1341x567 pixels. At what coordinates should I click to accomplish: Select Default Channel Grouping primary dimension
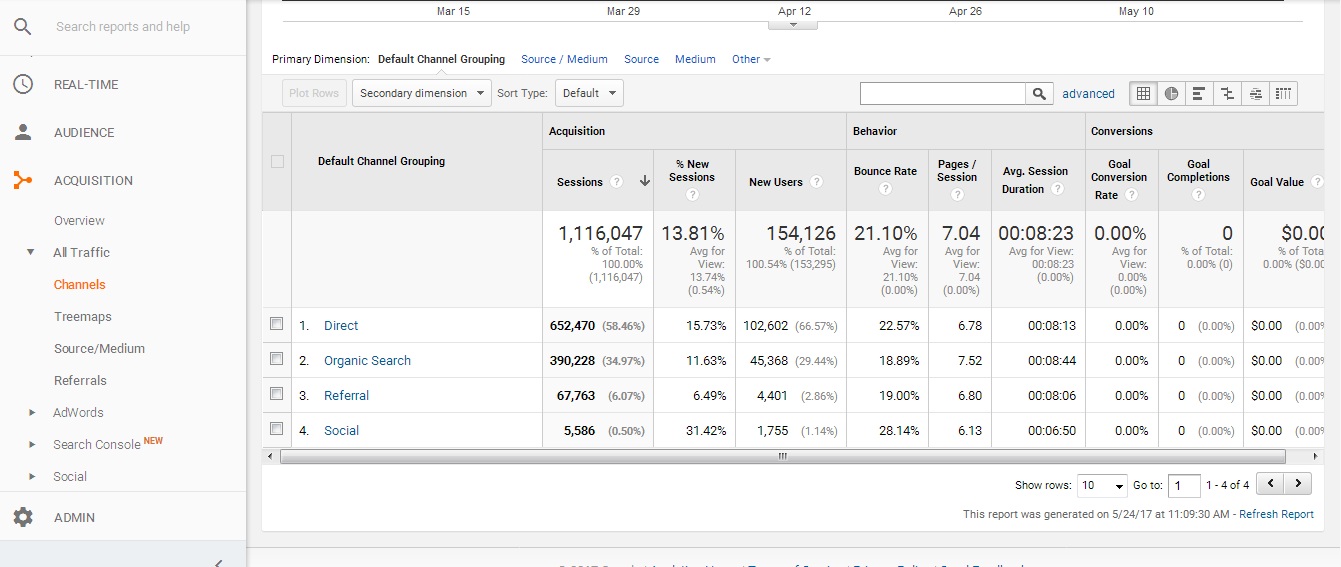(x=441, y=59)
